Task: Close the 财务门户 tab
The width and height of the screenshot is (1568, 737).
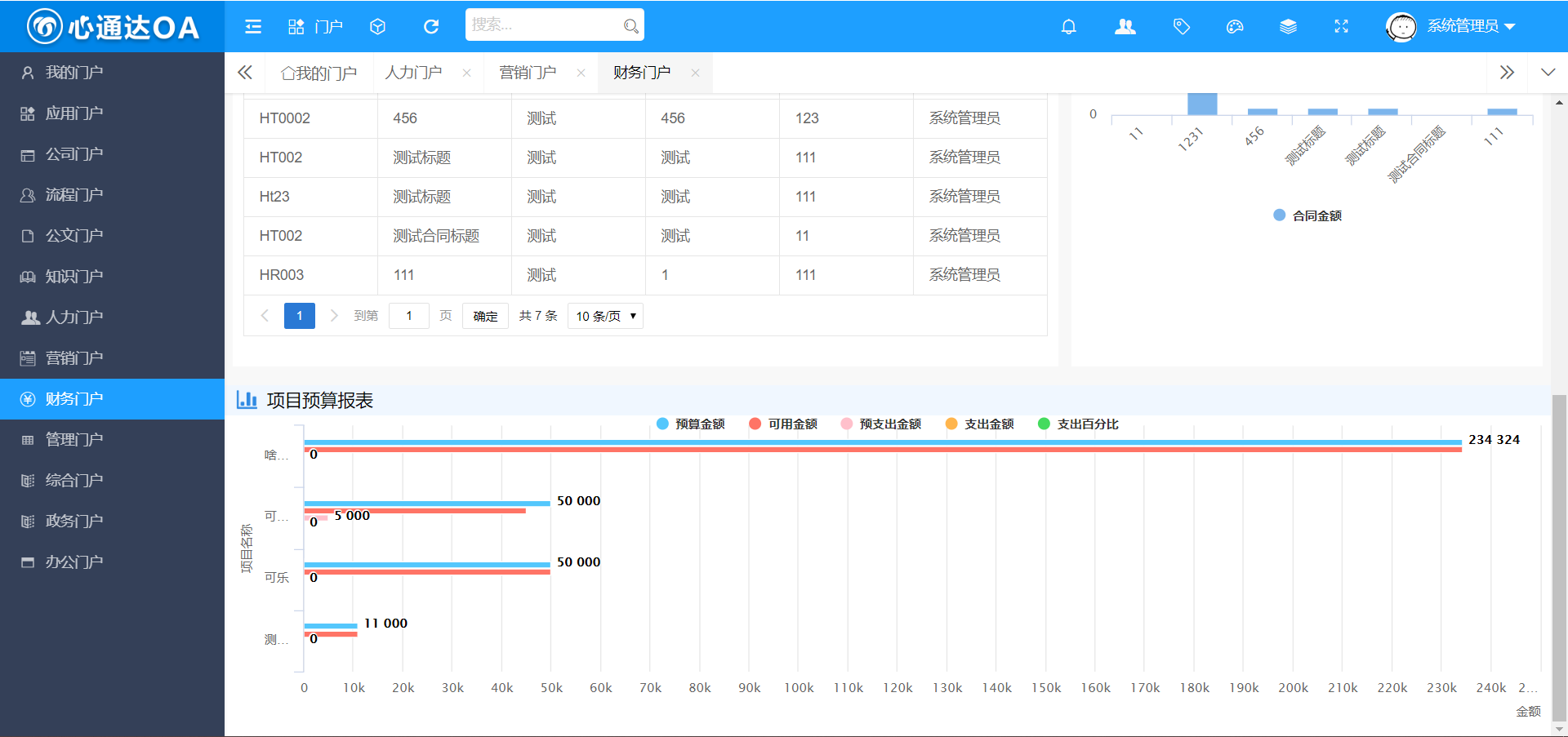Action: 695,73
